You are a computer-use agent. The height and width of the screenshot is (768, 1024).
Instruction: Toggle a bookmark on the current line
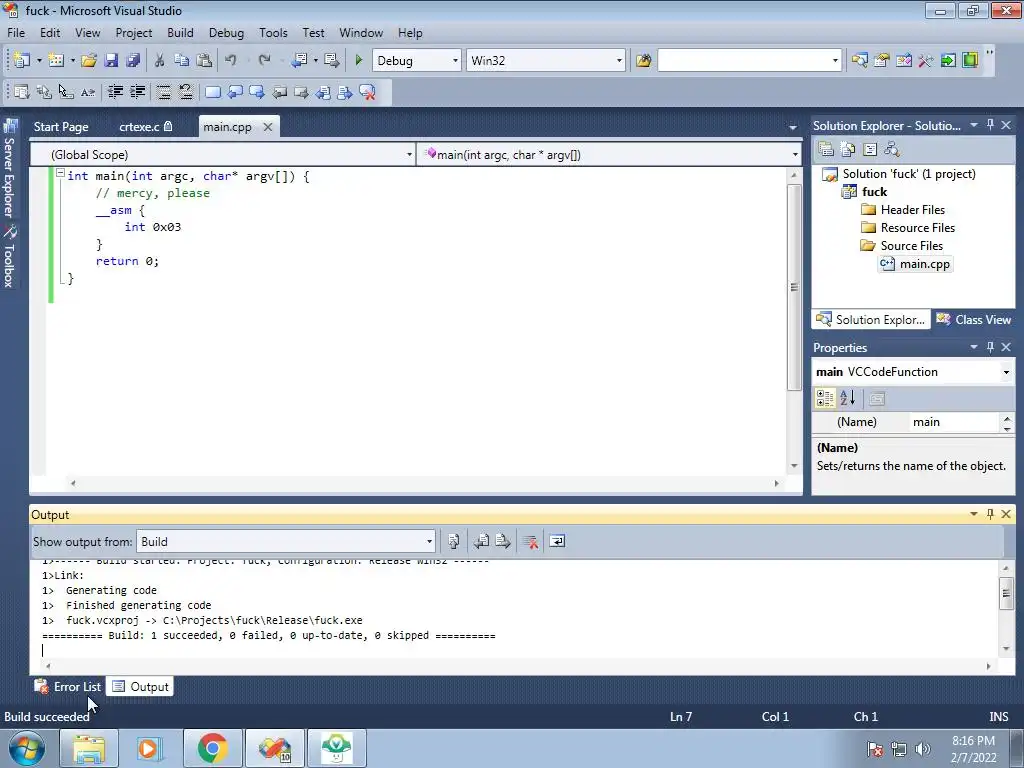[x=213, y=92]
